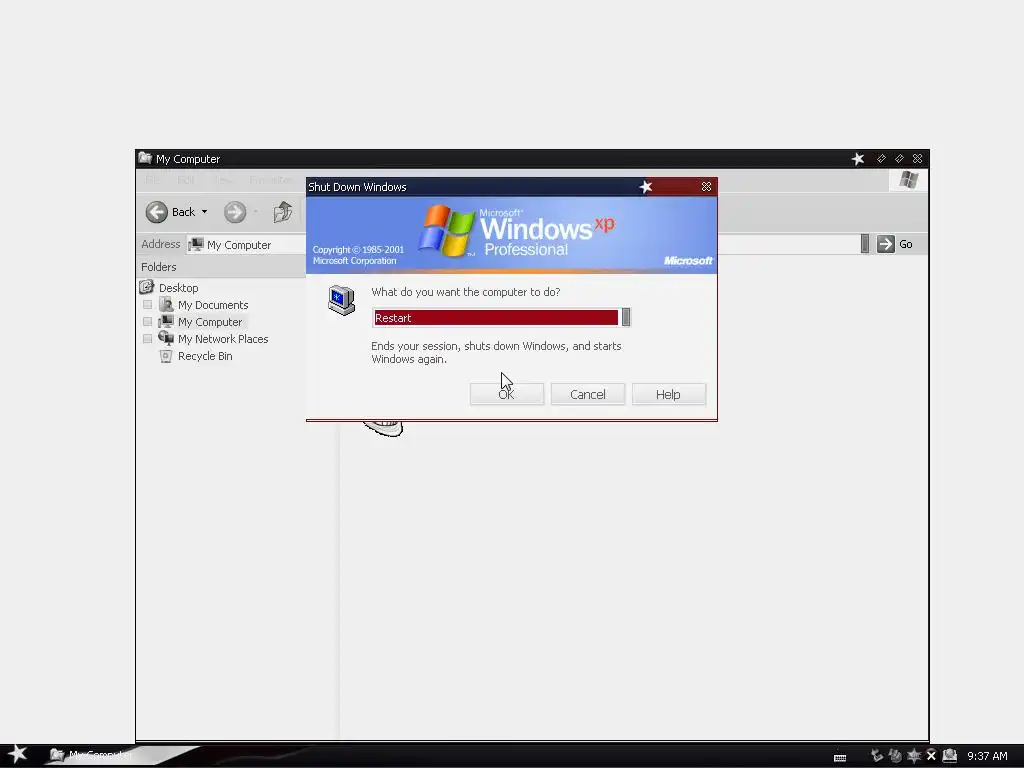Viewport: 1024px width, 768px height.
Task: Open the Back history dropdown arrow
Action: click(x=204, y=212)
